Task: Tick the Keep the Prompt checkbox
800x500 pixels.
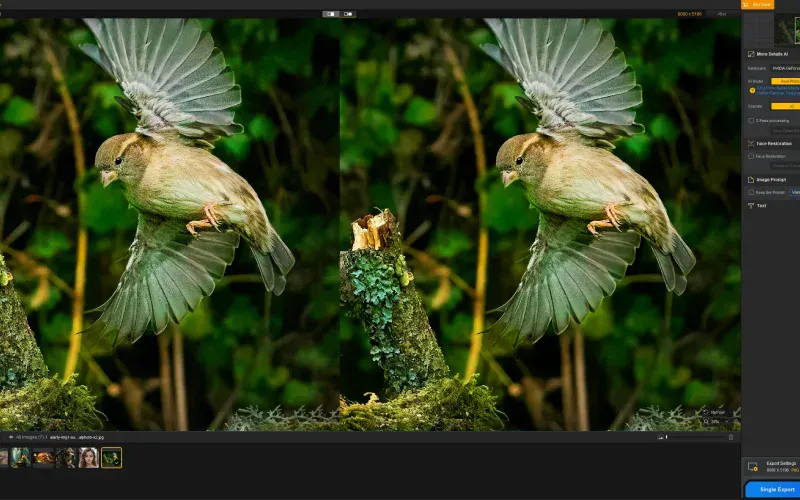Action: pos(751,193)
